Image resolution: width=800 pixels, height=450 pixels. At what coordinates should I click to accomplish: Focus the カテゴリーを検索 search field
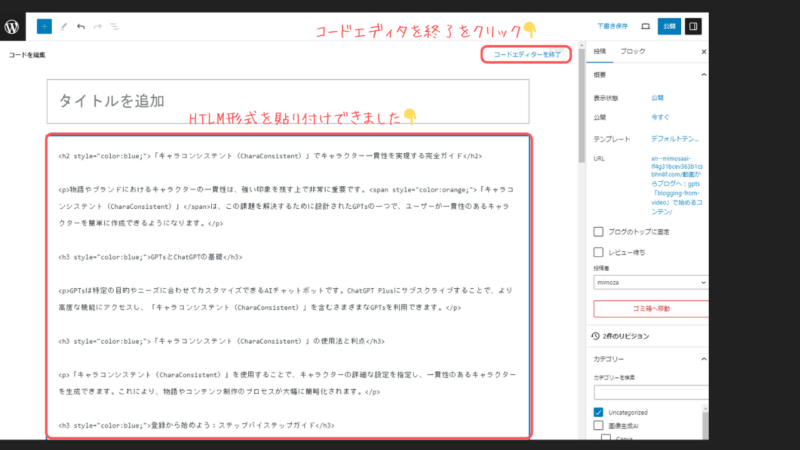[x=651, y=392]
